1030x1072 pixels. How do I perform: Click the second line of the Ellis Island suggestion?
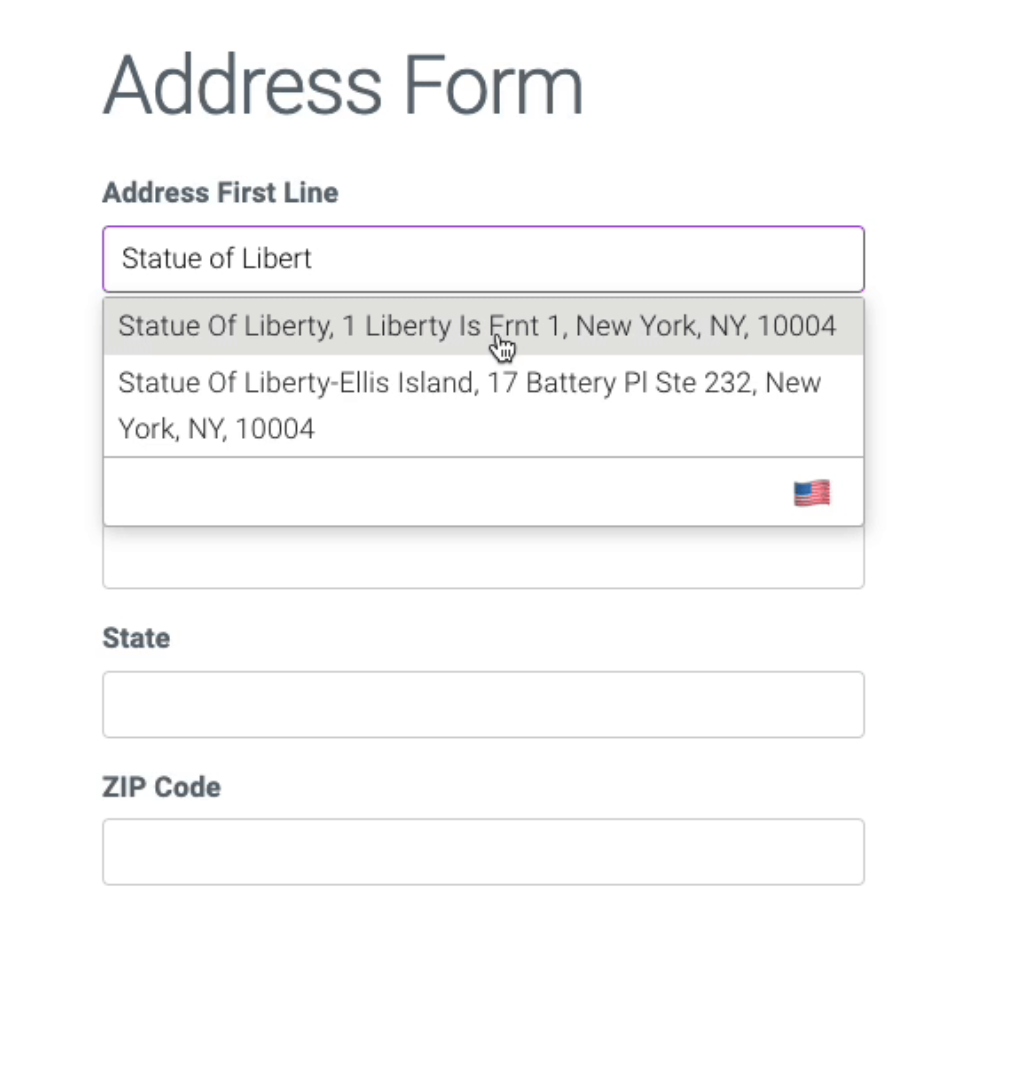[x=216, y=428]
